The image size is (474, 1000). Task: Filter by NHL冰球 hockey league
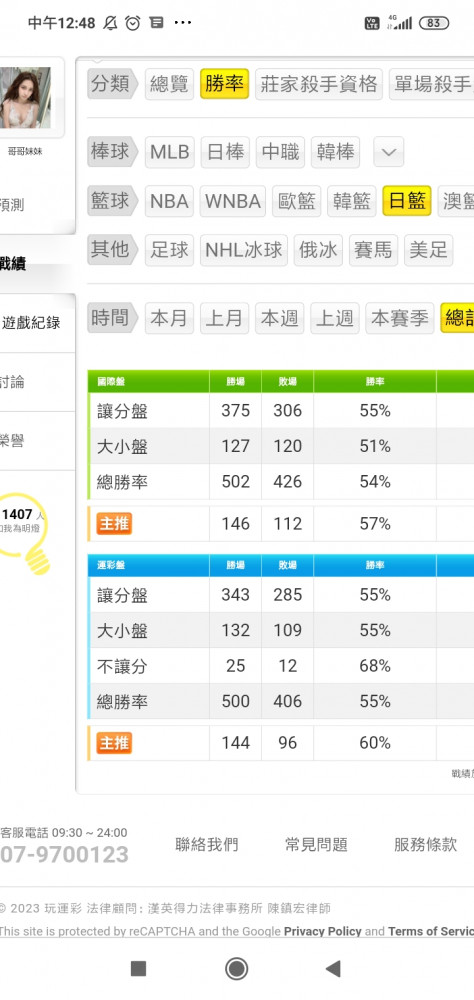click(244, 250)
